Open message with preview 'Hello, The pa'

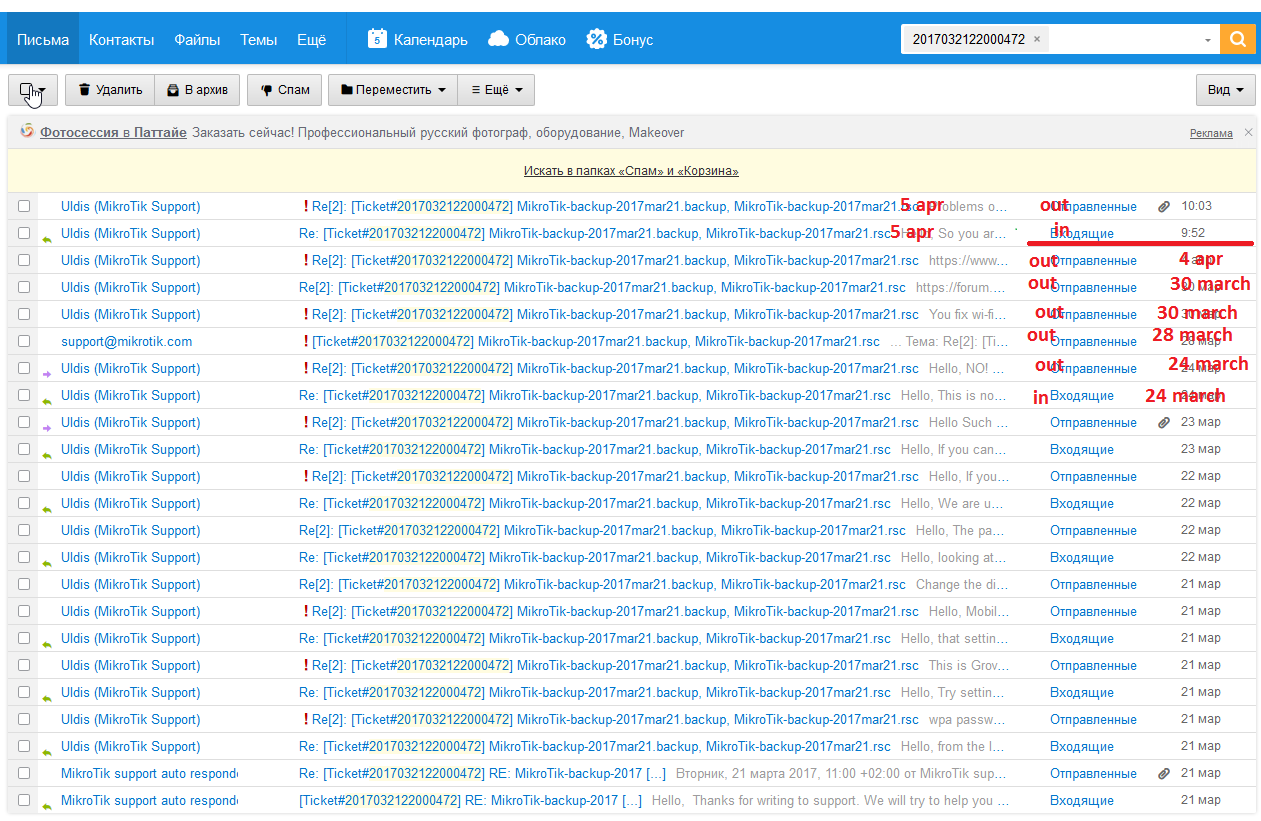(630, 530)
